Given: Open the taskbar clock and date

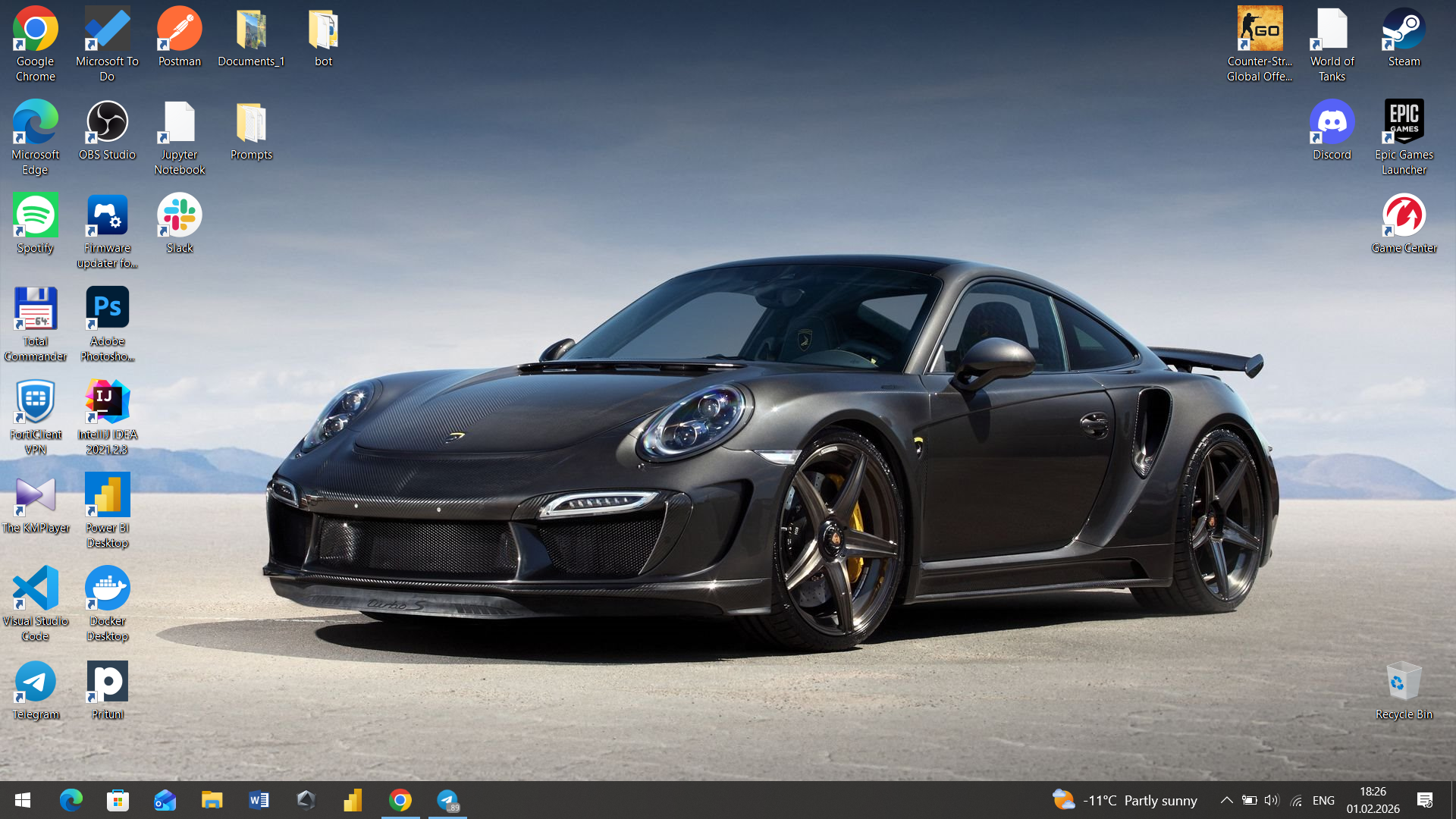Looking at the screenshot, I should [1373, 800].
